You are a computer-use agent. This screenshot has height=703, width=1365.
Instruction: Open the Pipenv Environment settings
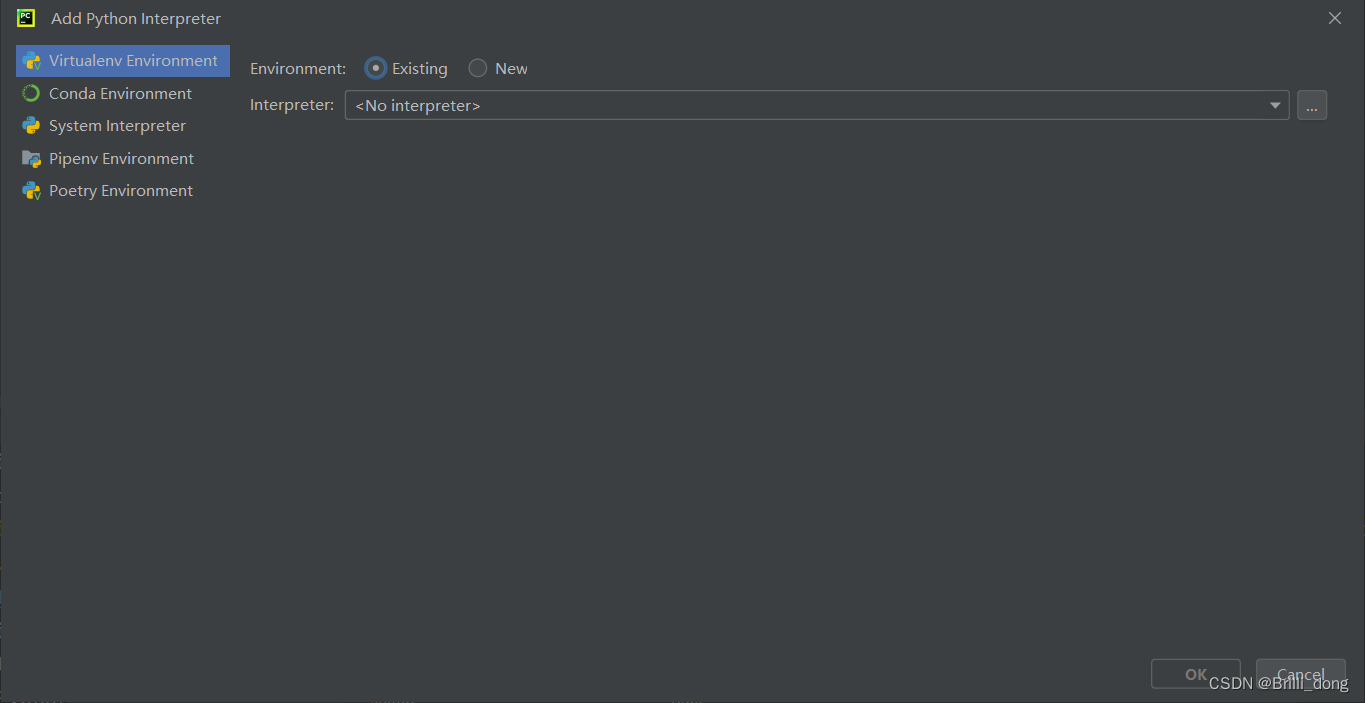[123, 158]
